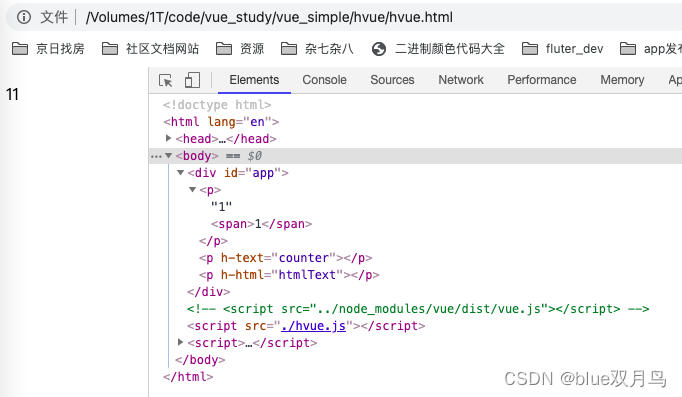The width and height of the screenshot is (682, 397).
Task: Open the fluter_dev bookmark folder
Action: pyautogui.click(x=562, y=48)
